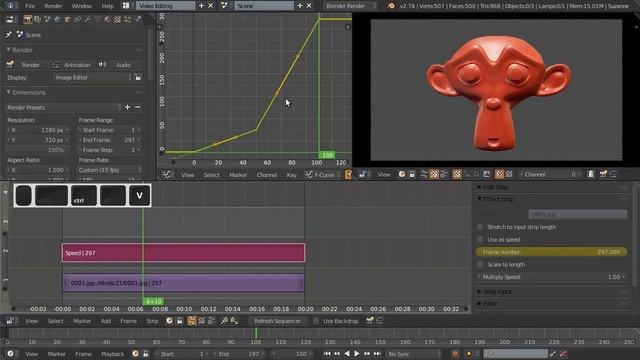
Task: Click the screen layout browse icon
Action: coord(126,6)
